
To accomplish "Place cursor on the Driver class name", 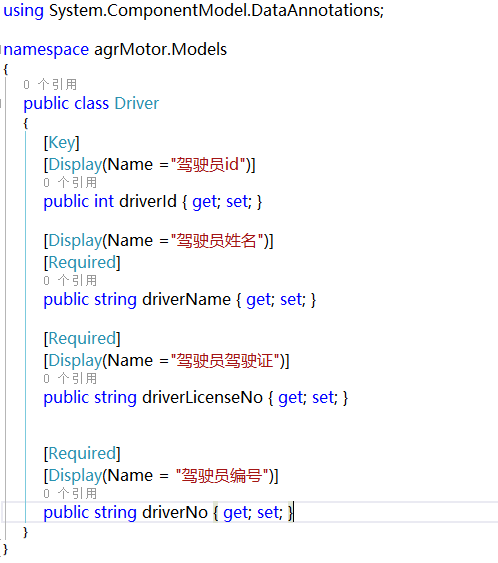I will tap(137, 103).
